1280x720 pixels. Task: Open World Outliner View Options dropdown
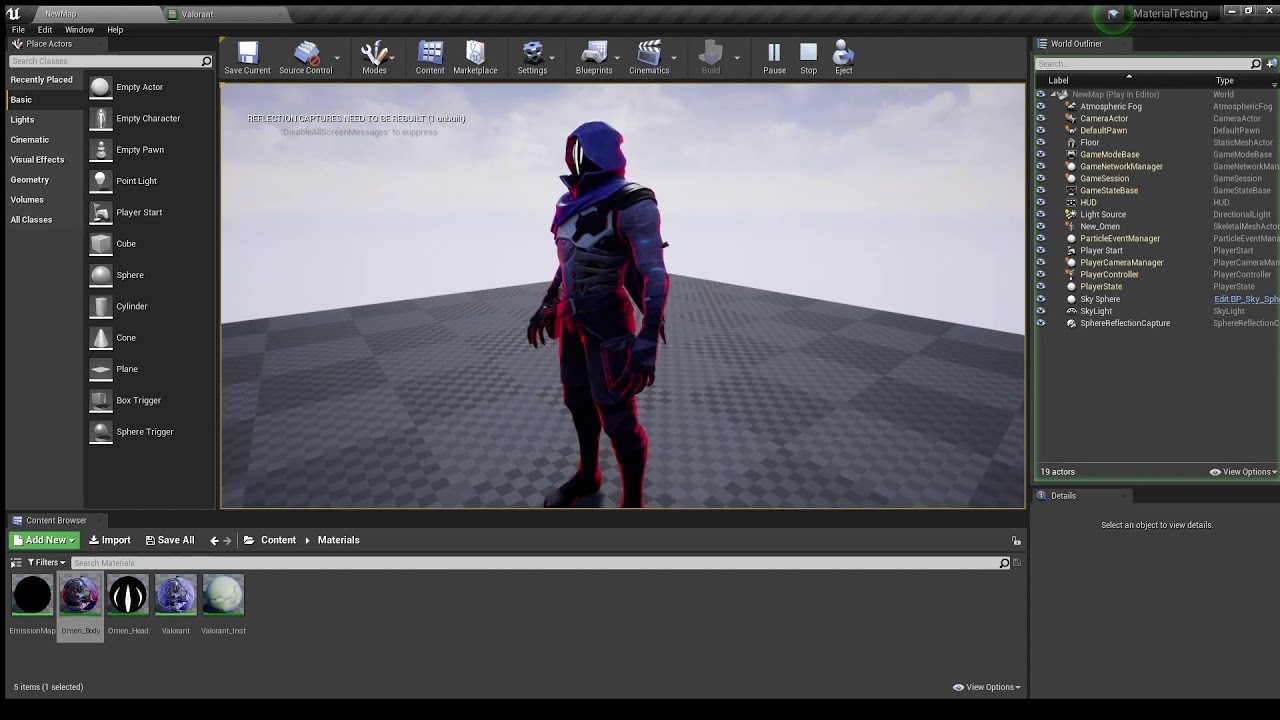(x=1243, y=472)
